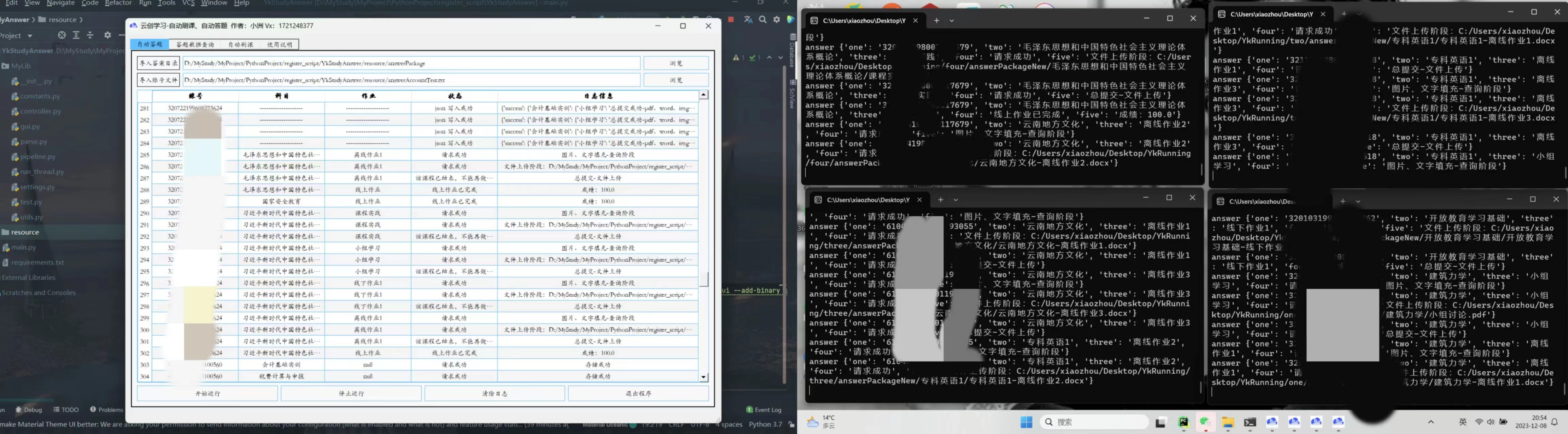Switch to the 自动刷课 tab
The width and height of the screenshot is (1568, 434).
(x=240, y=44)
